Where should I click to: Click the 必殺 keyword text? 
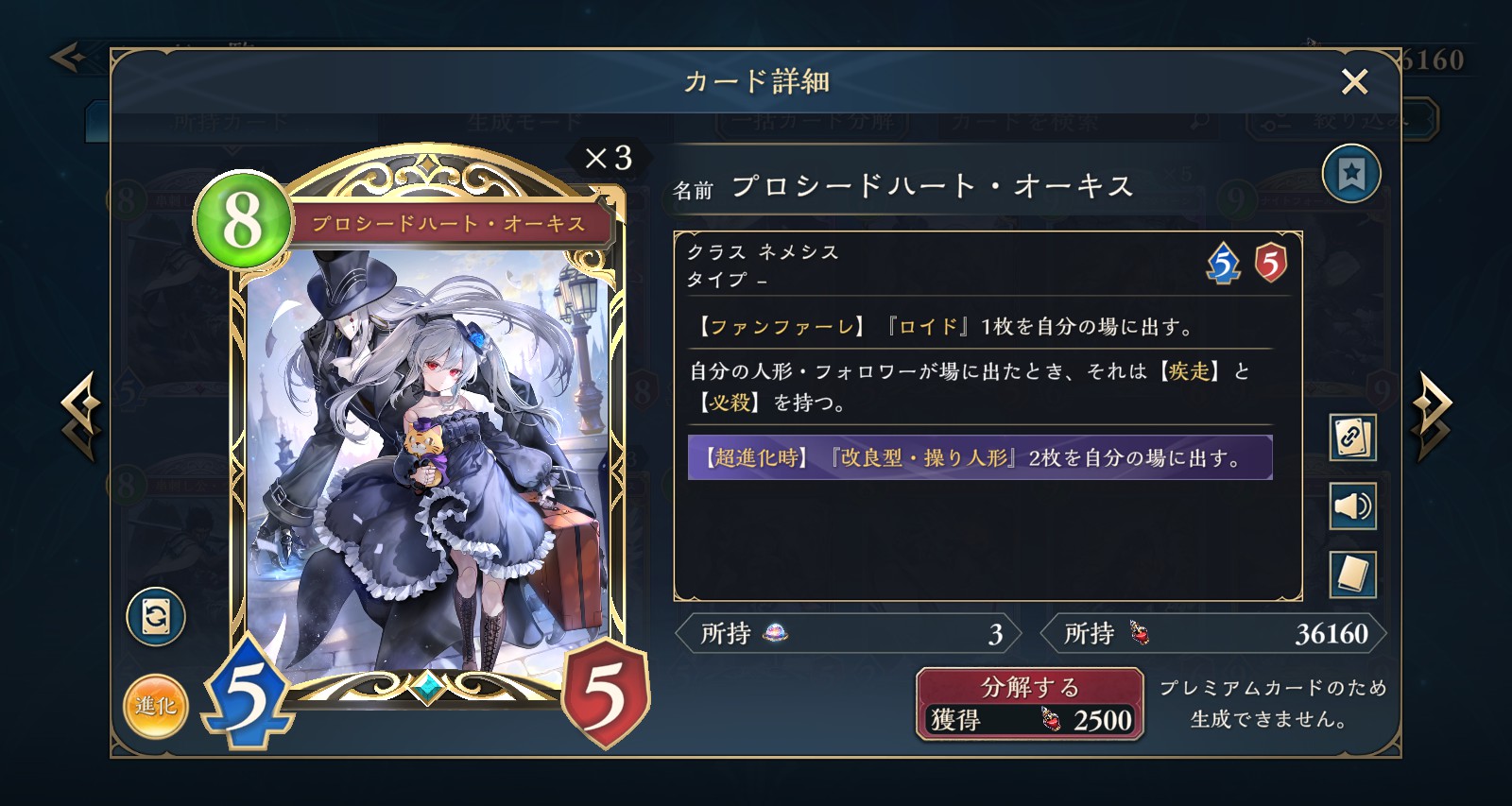(730, 403)
